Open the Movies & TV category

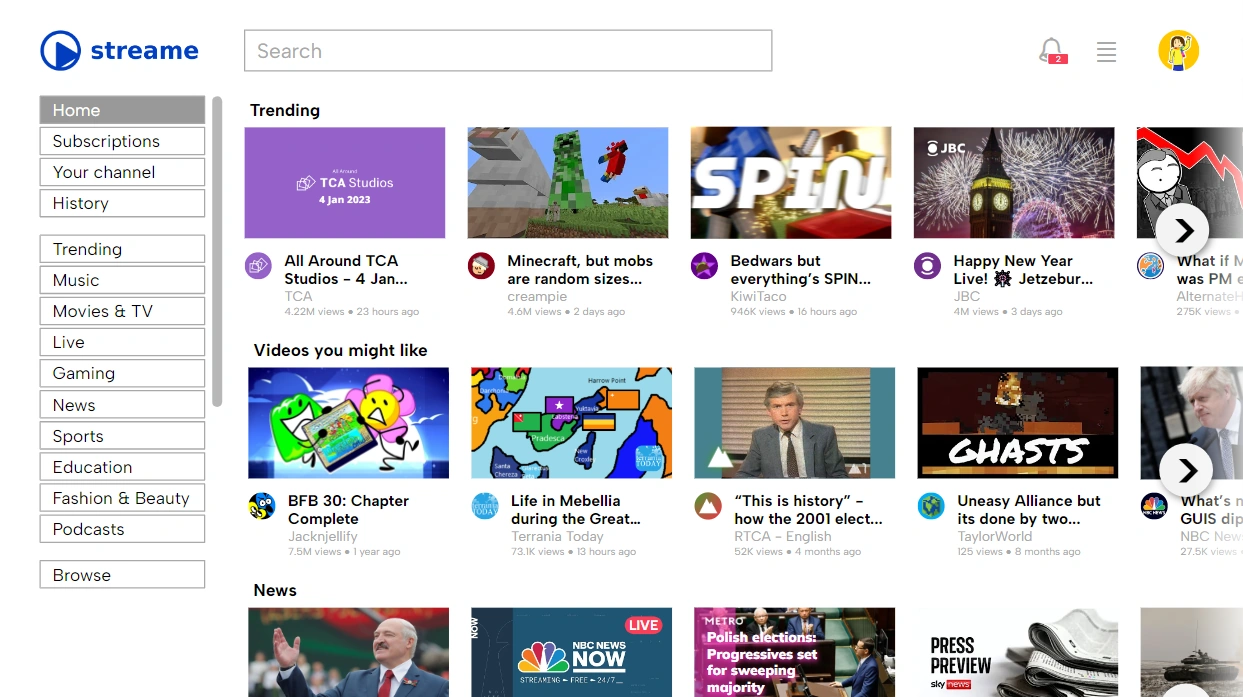coord(122,311)
